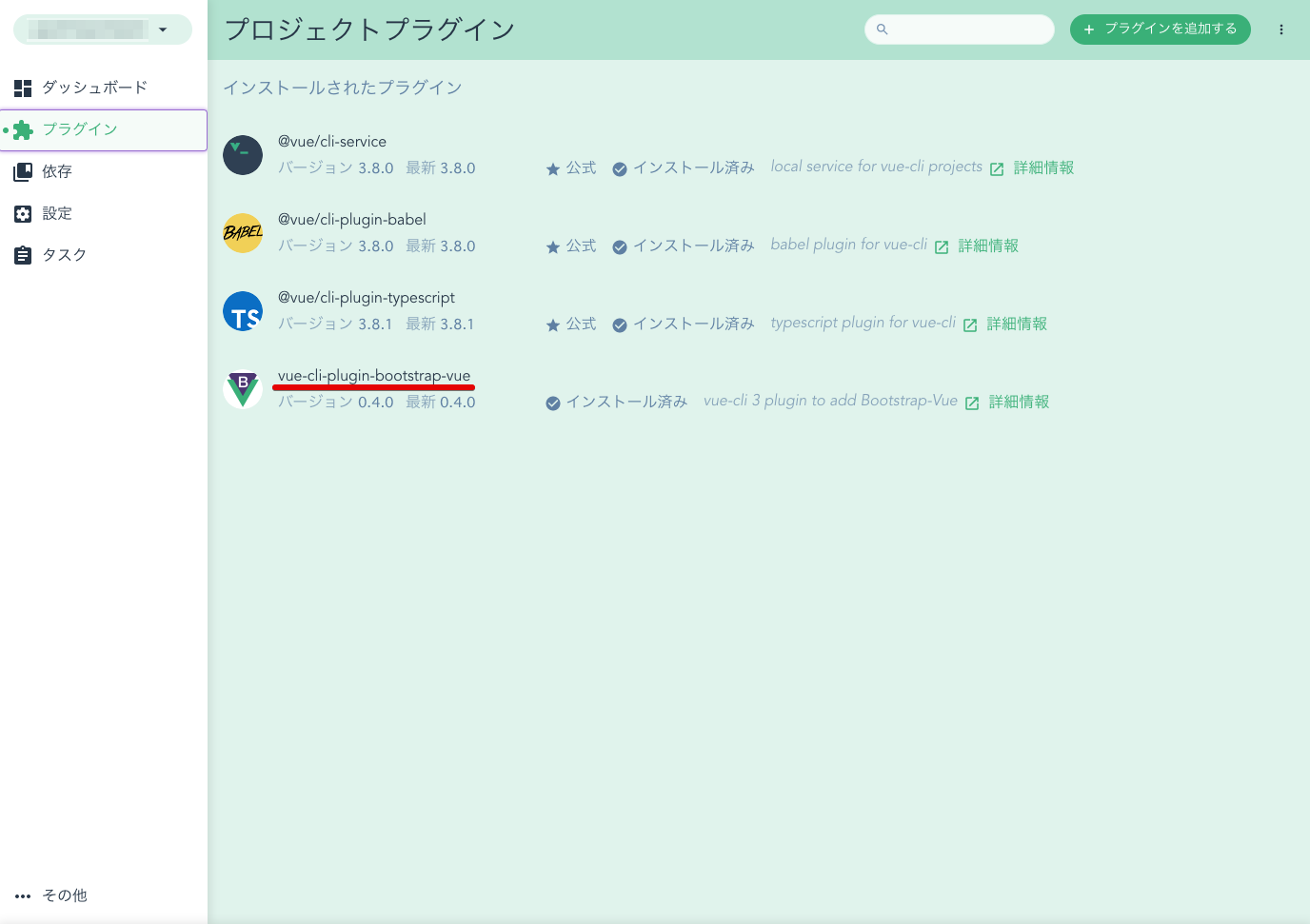The image size is (1310, 924).
Task: Click the インストールされたプラグイン heading
Action: [x=343, y=88]
